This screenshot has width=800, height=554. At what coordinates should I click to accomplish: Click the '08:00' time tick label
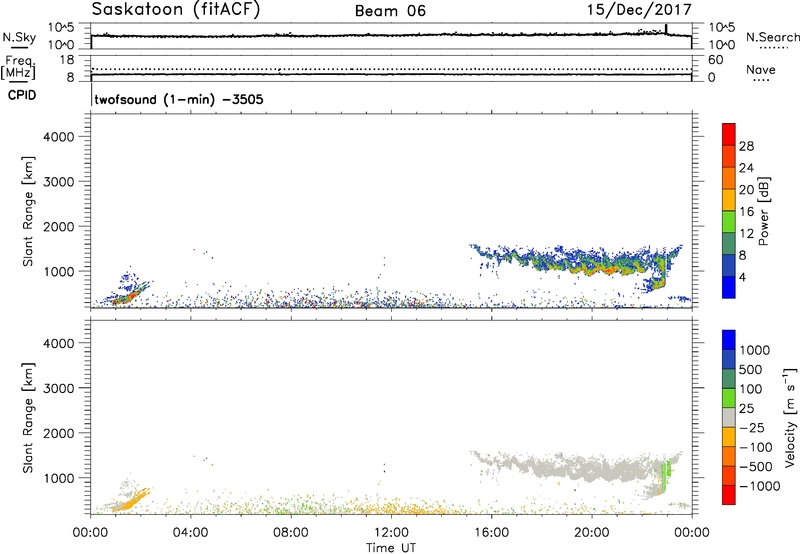(291, 533)
